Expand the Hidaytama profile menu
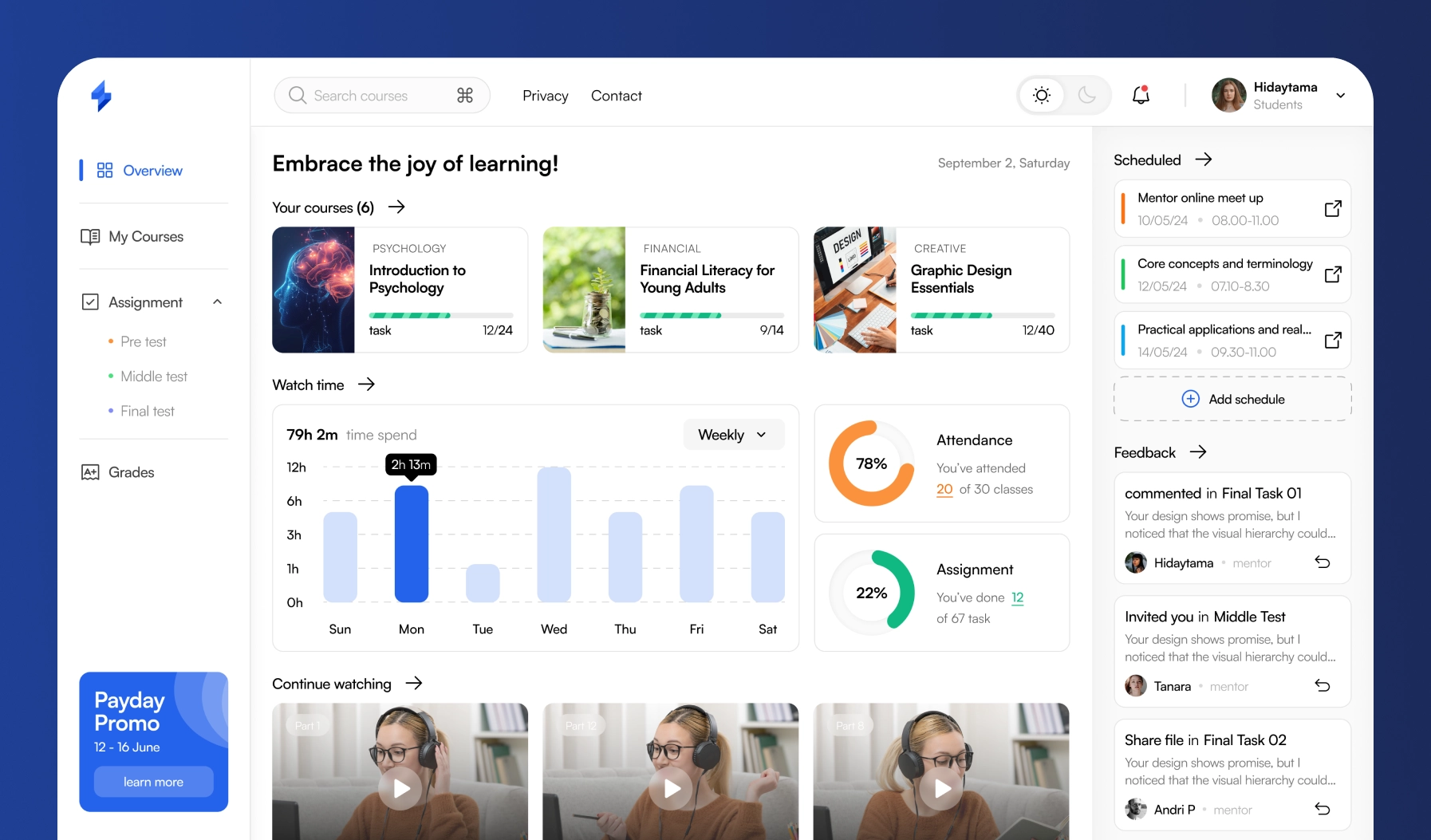Screen dimensions: 1431x840 click(1340, 95)
